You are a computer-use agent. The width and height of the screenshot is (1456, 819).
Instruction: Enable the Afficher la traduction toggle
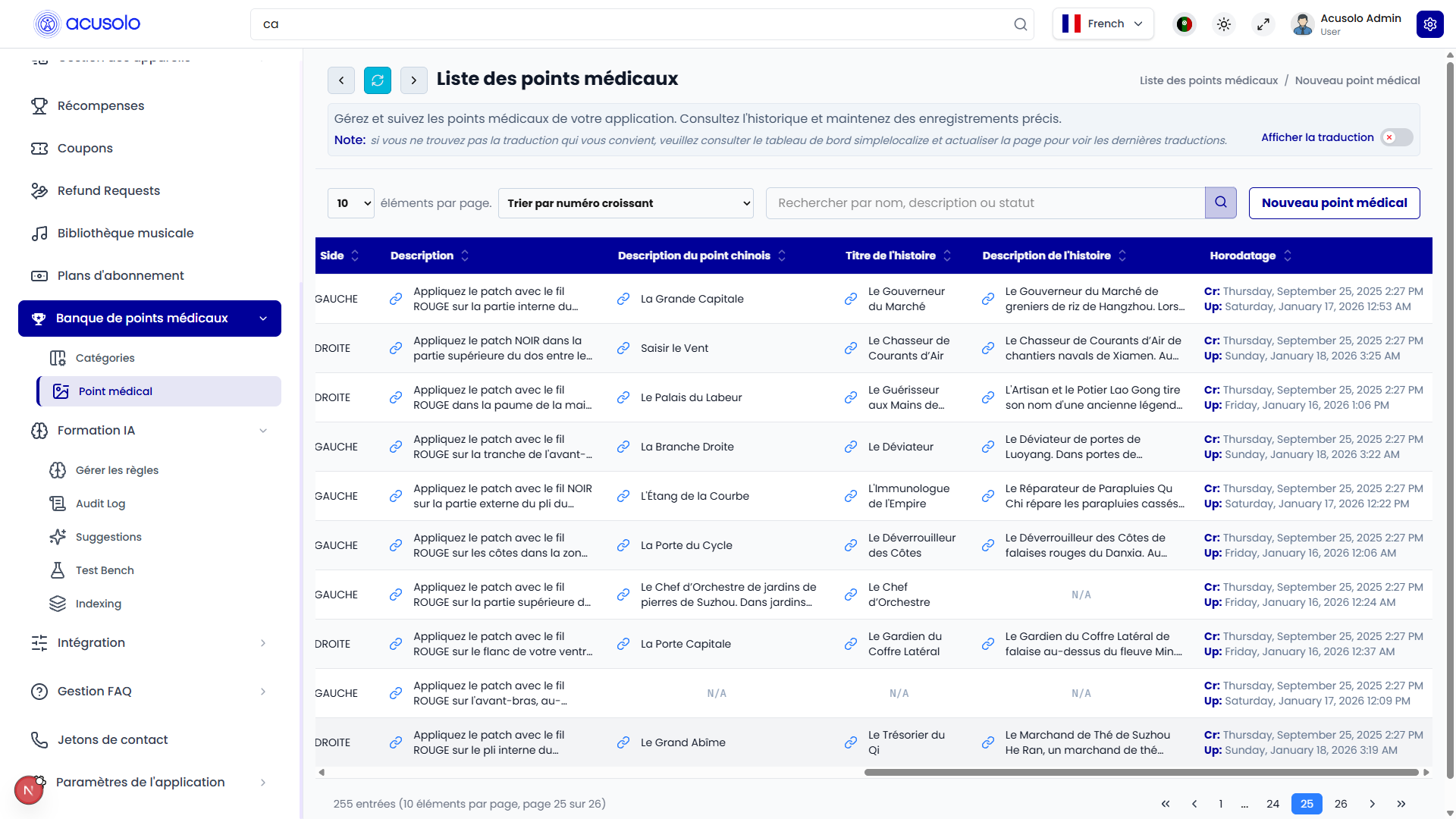1397,137
